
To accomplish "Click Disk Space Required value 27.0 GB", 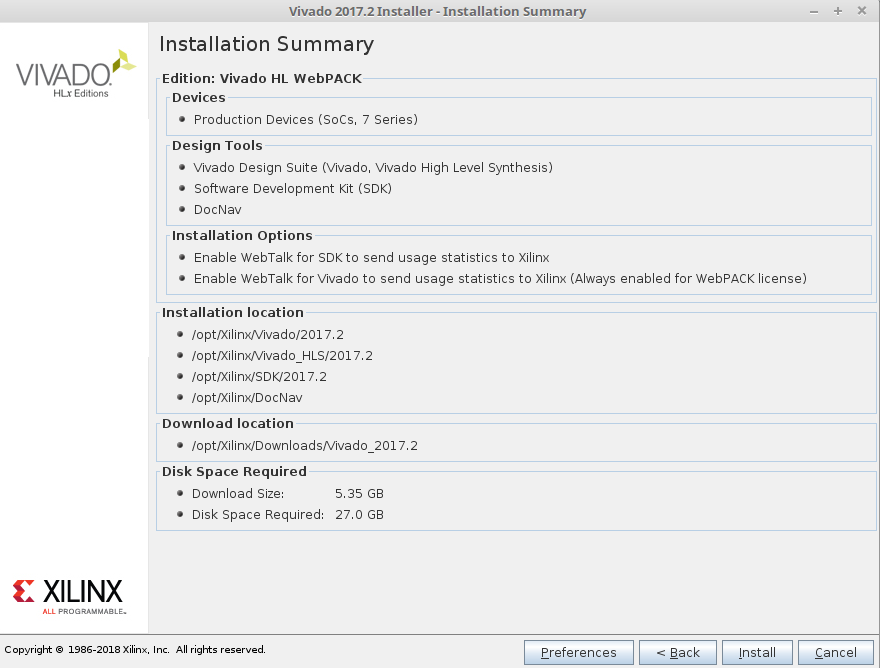I will [x=359, y=515].
